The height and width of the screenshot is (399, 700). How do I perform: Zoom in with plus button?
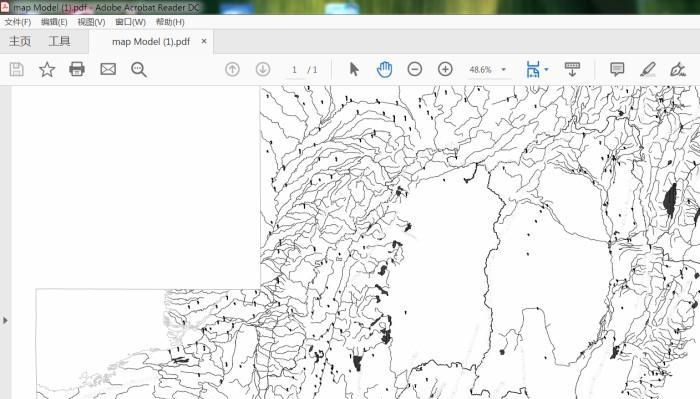(x=445, y=69)
